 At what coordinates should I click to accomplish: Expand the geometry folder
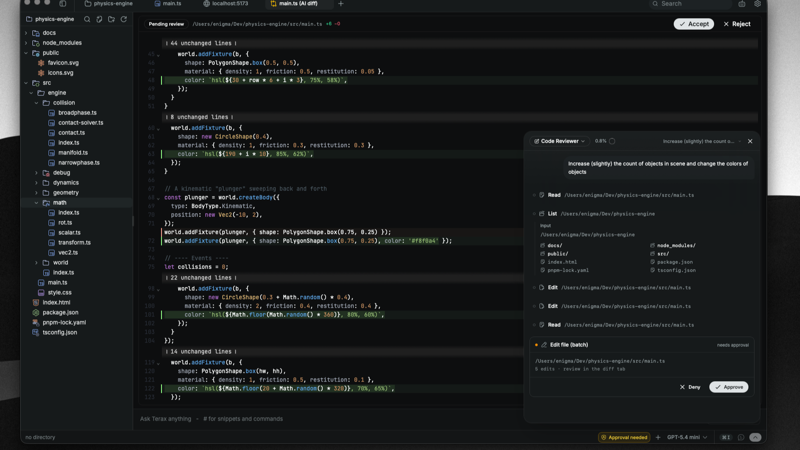(36, 193)
